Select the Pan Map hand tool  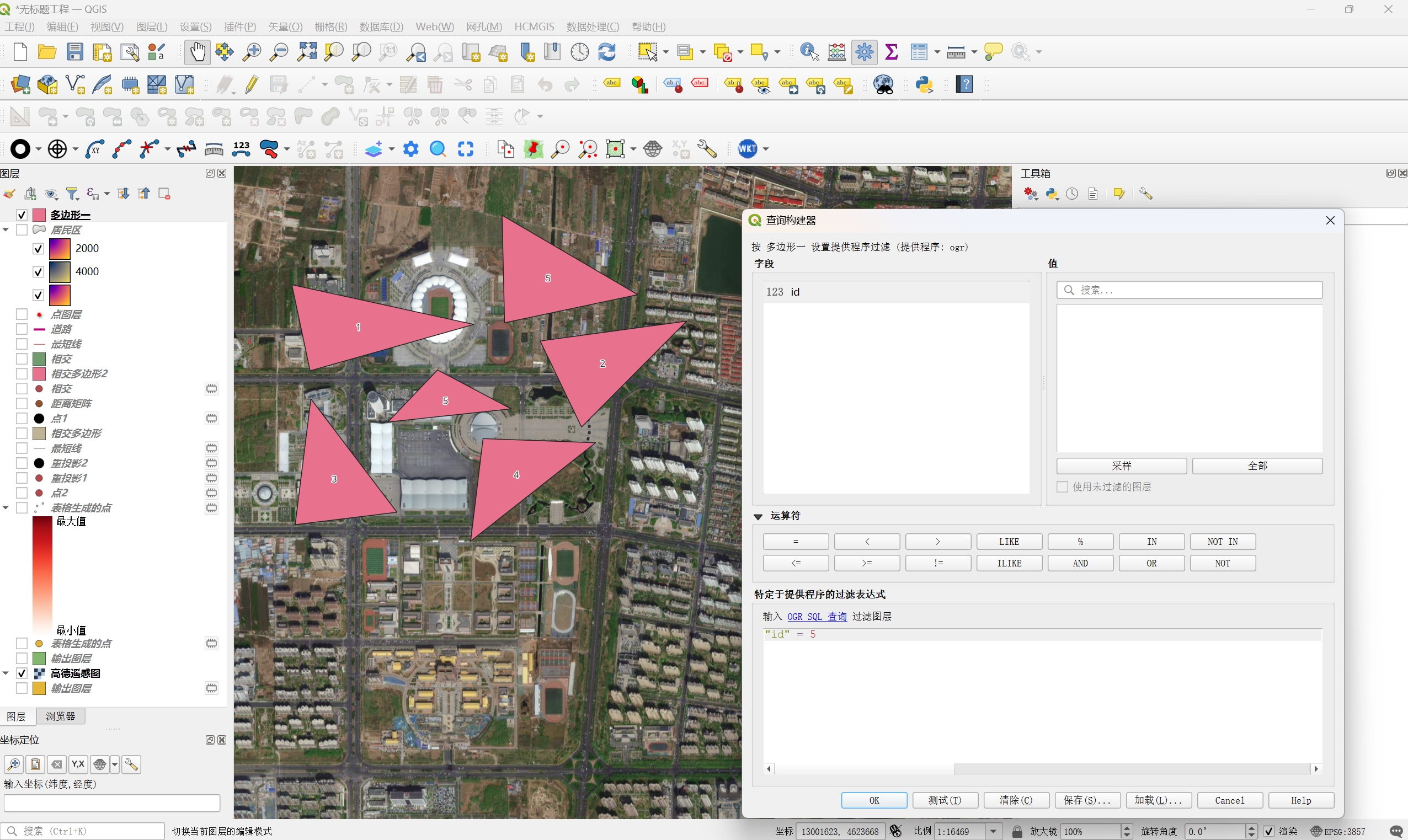tap(197, 52)
